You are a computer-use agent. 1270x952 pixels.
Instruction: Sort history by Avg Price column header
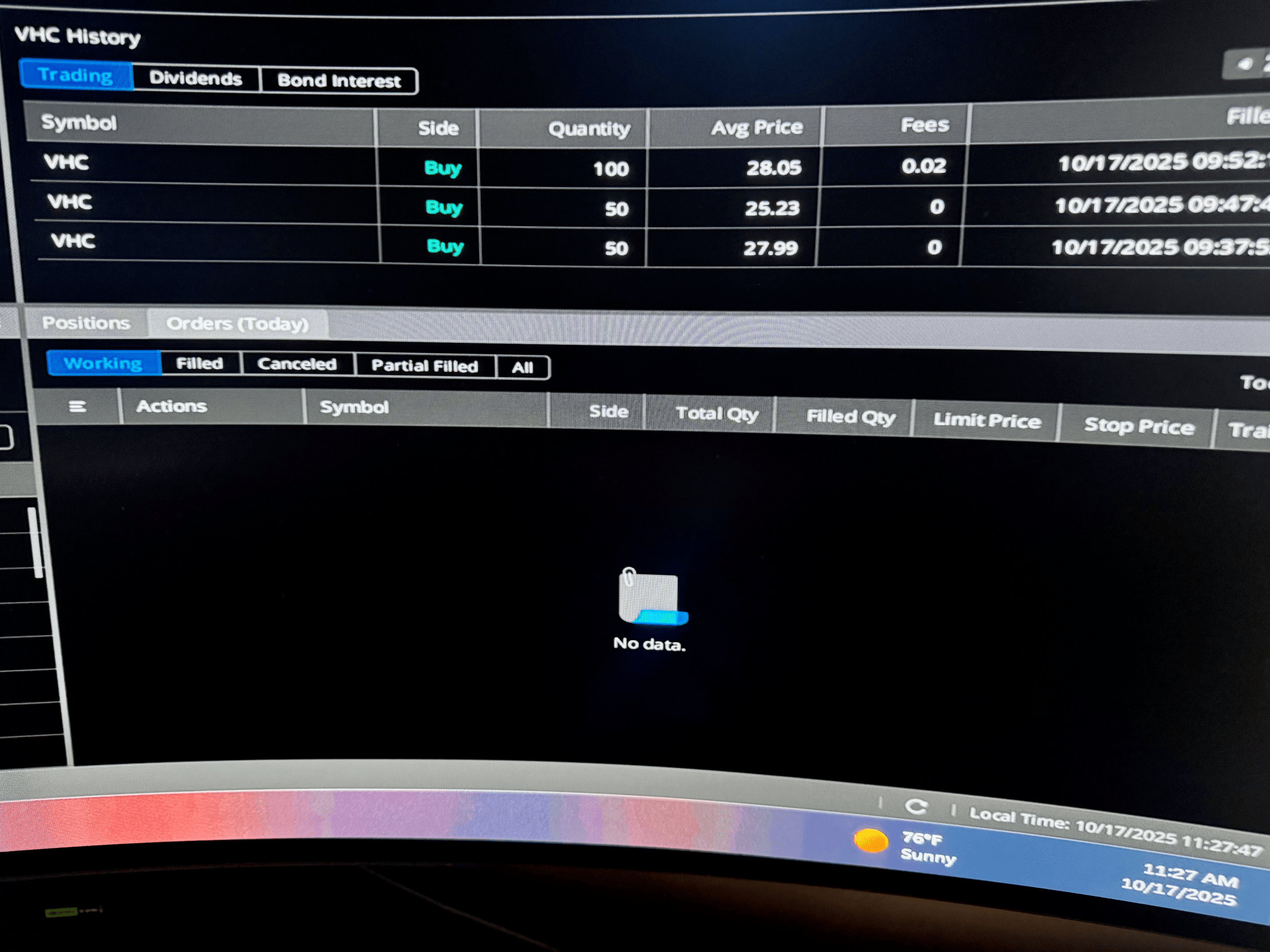(x=757, y=128)
